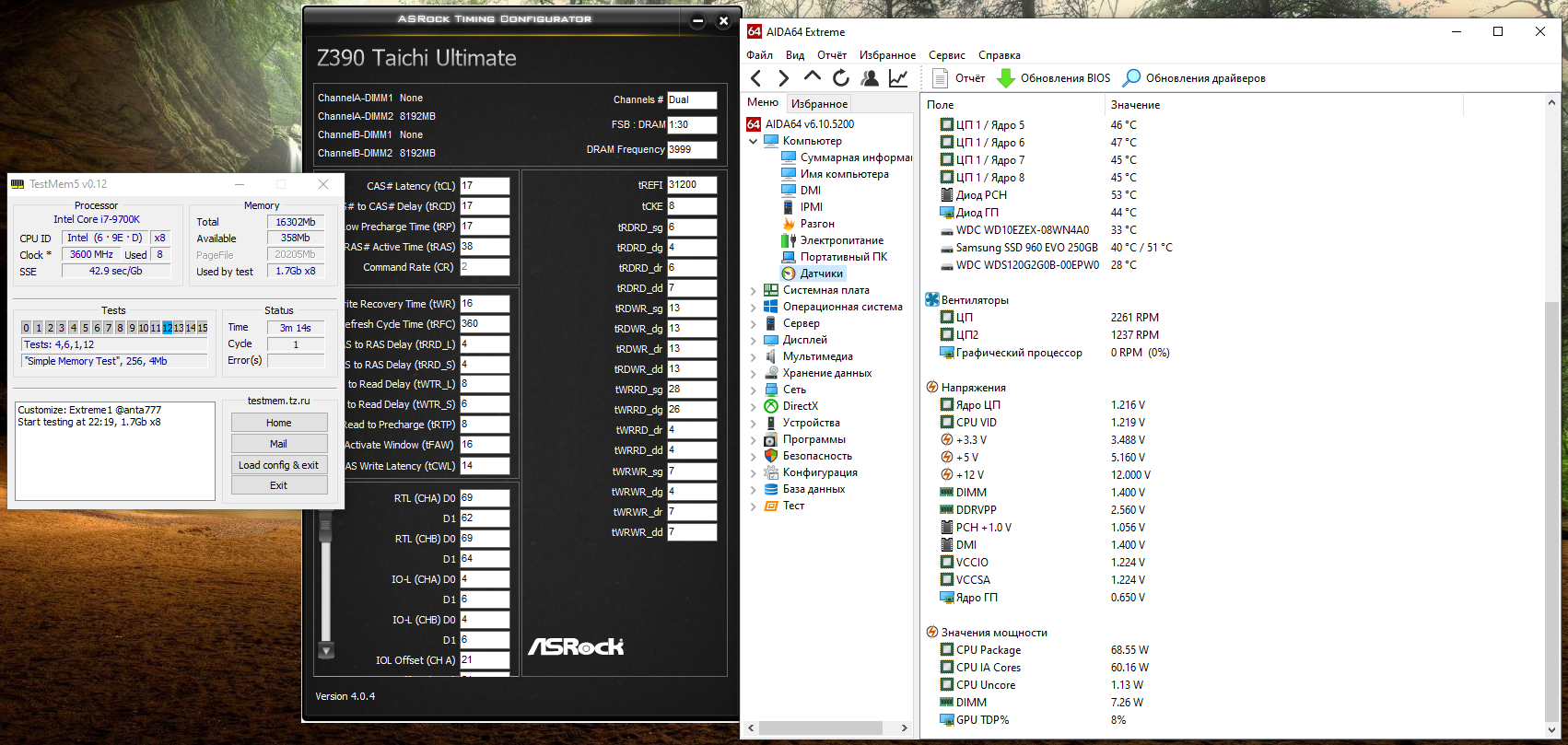Click the DirectX Xbox icon

click(x=771, y=406)
